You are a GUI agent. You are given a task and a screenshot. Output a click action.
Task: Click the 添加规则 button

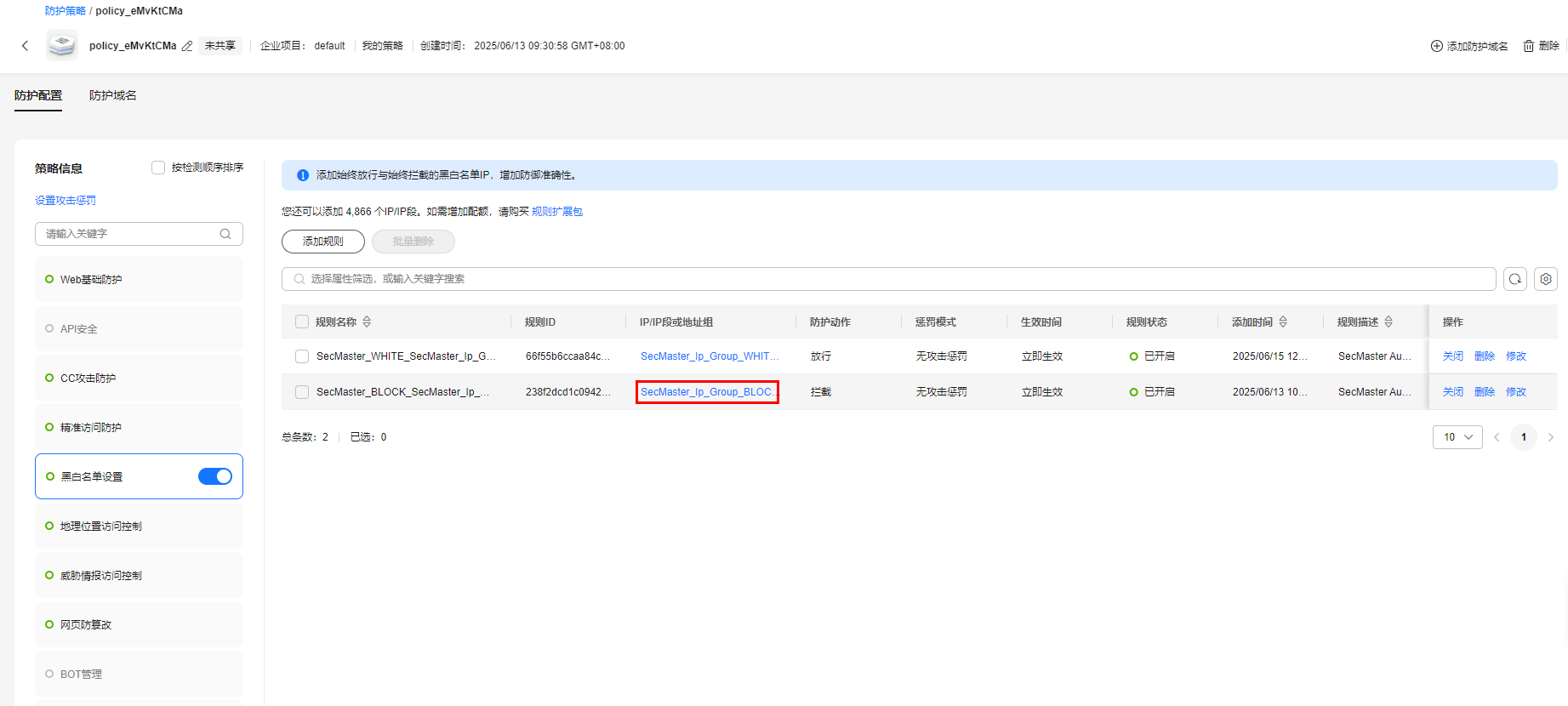(x=323, y=242)
